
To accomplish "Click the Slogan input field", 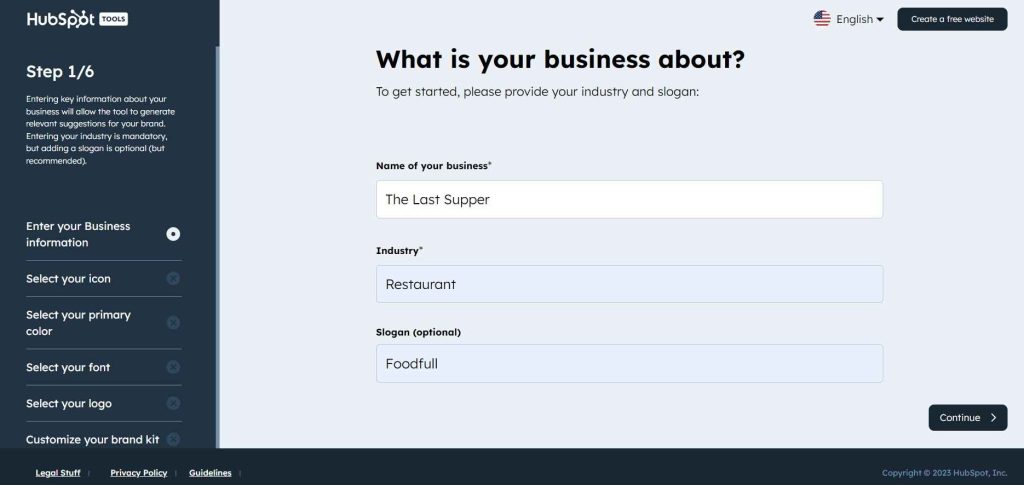I will tap(629, 364).
